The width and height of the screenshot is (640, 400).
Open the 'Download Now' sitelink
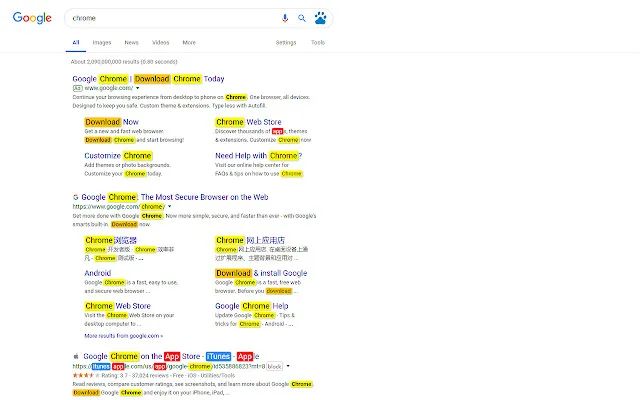click(111, 122)
